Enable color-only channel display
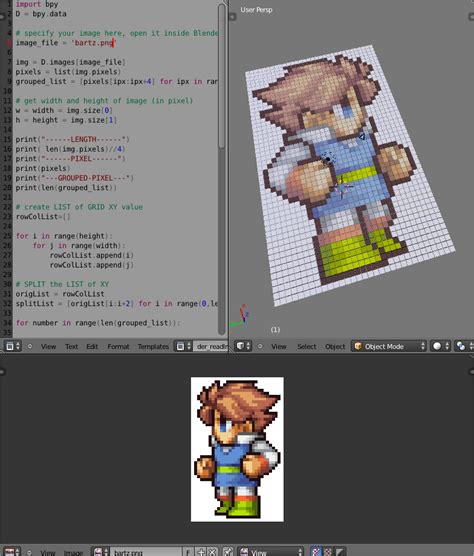Image resolution: width=474 pixels, height=556 pixels. (328, 552)
